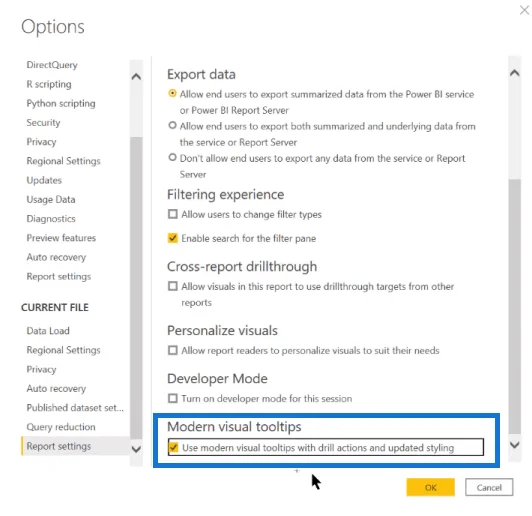This screenshot has width=532, height=516.
Task: Enable Allow users to change filter types
Action: (x=173, y=214)
